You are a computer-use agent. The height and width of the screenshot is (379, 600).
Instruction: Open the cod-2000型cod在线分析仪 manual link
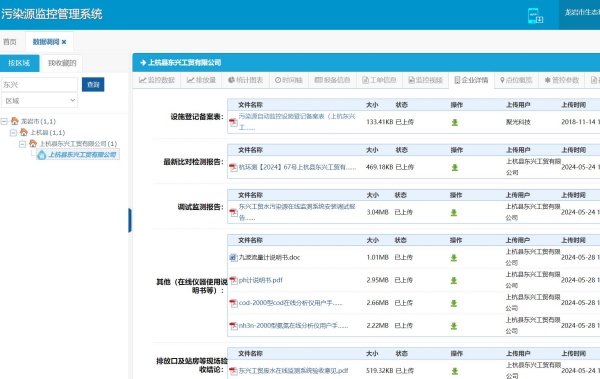290,303
